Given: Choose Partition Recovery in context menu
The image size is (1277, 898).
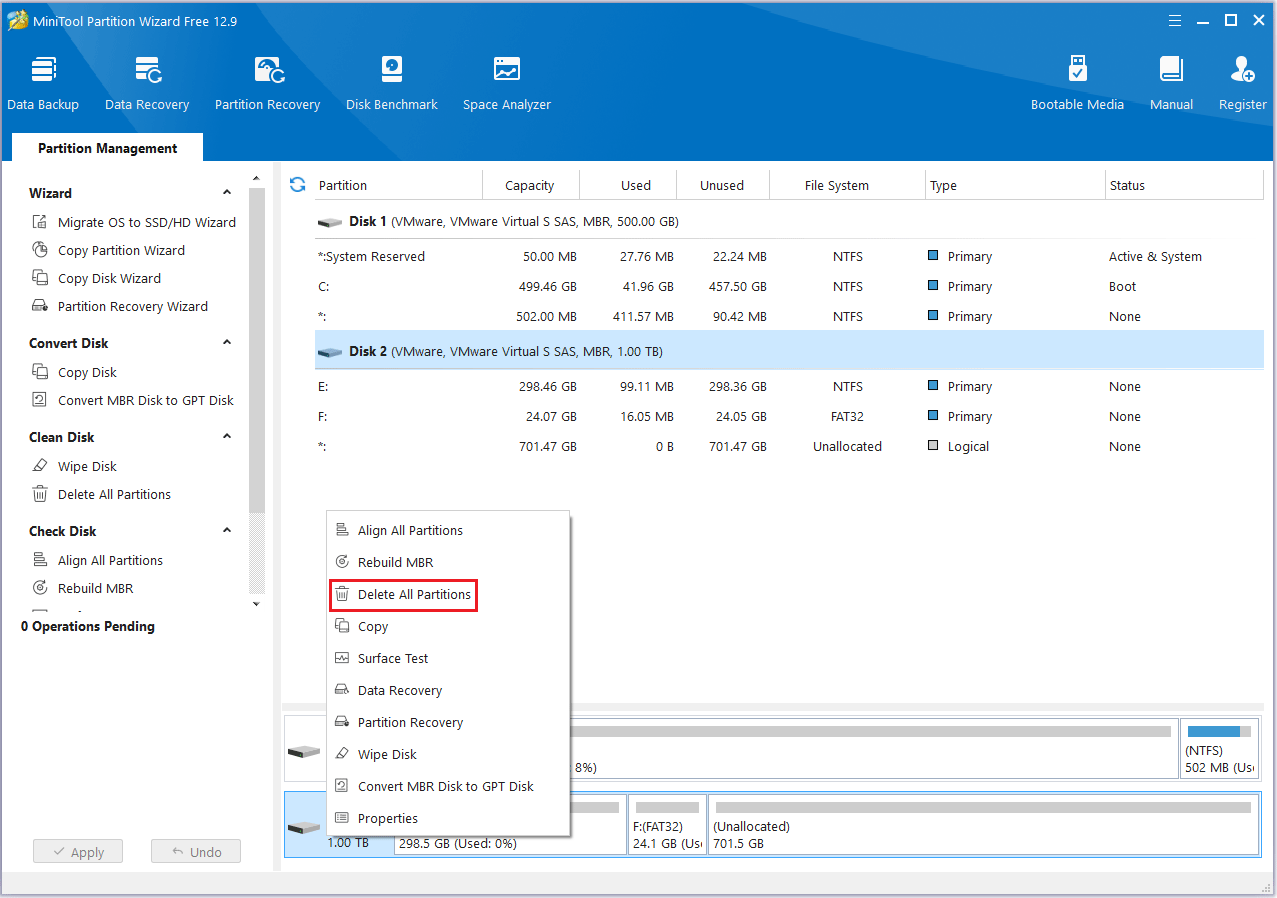Looking at the screenshot, I should coord(448,722).
